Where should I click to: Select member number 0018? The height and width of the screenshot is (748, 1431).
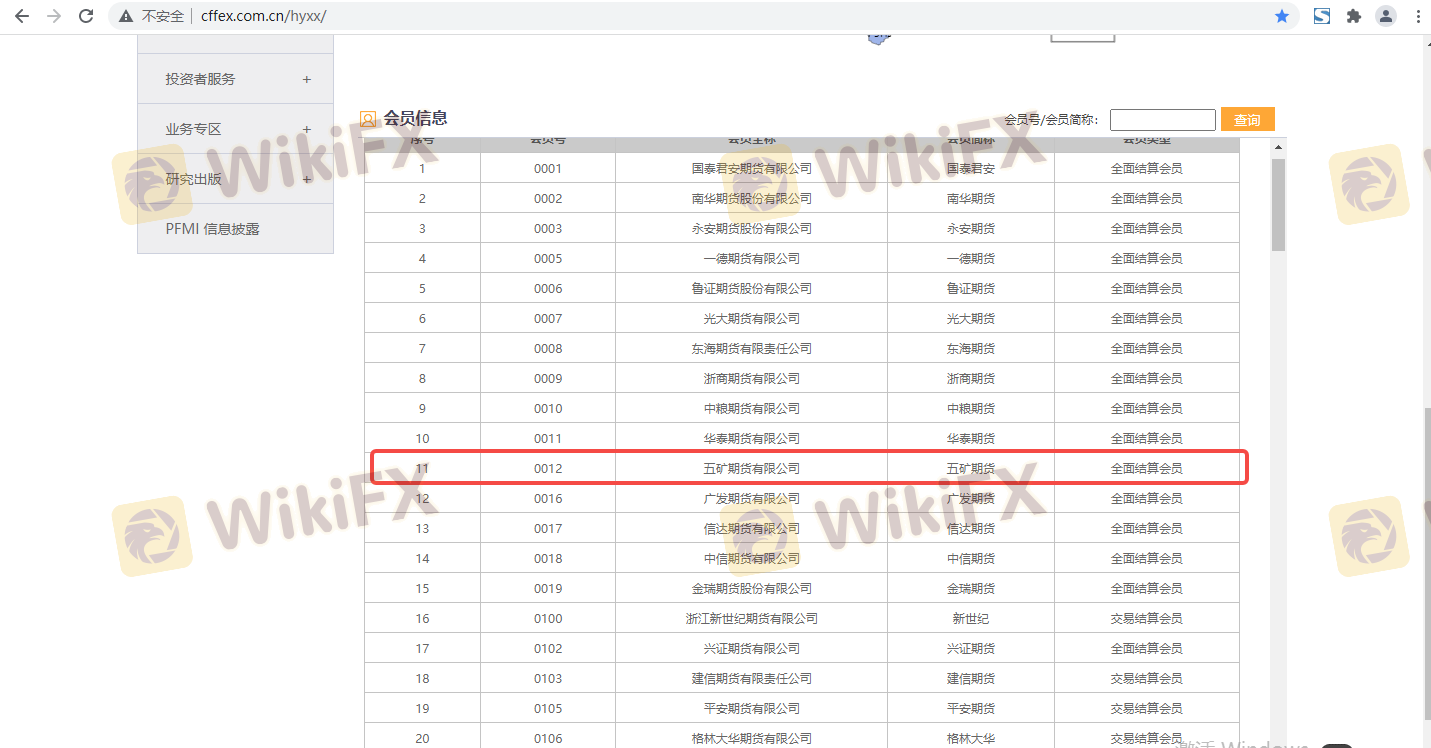coord(548,559)
